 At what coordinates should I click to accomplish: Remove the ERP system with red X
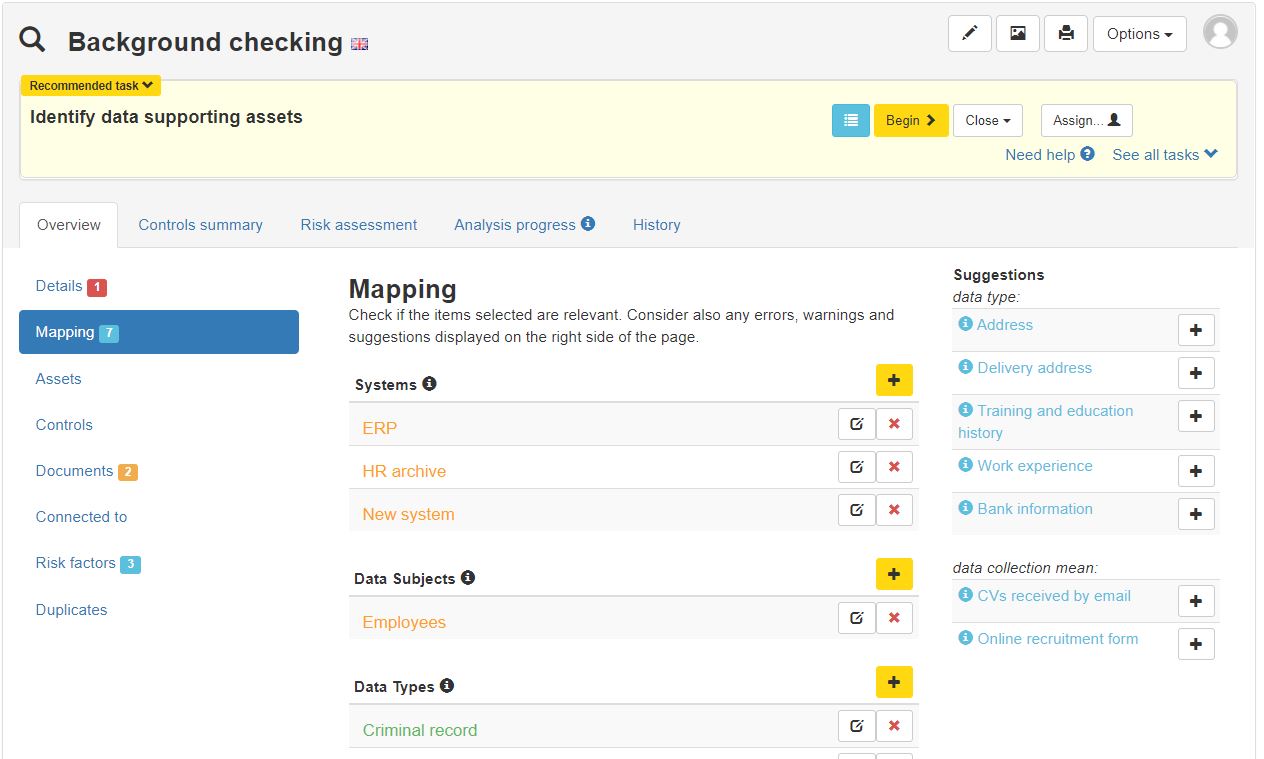pos(894,424)
